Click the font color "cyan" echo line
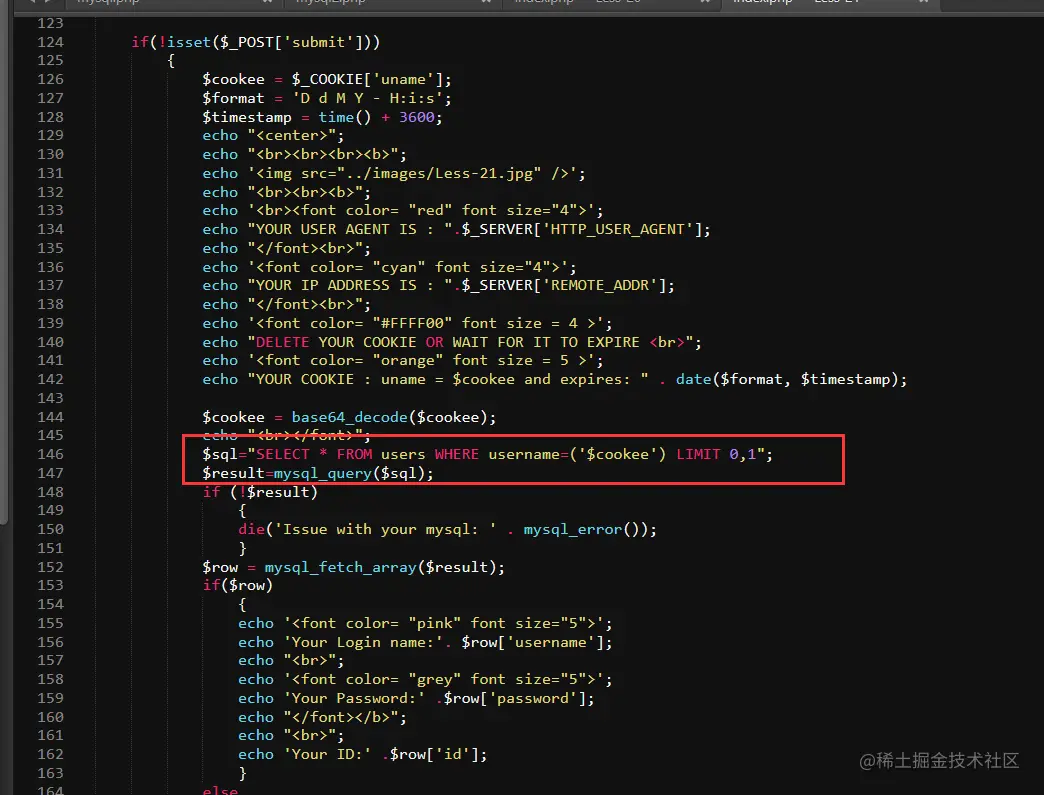Image resolution: width=1044 pixels, height=795 pixels. (390, 267)
